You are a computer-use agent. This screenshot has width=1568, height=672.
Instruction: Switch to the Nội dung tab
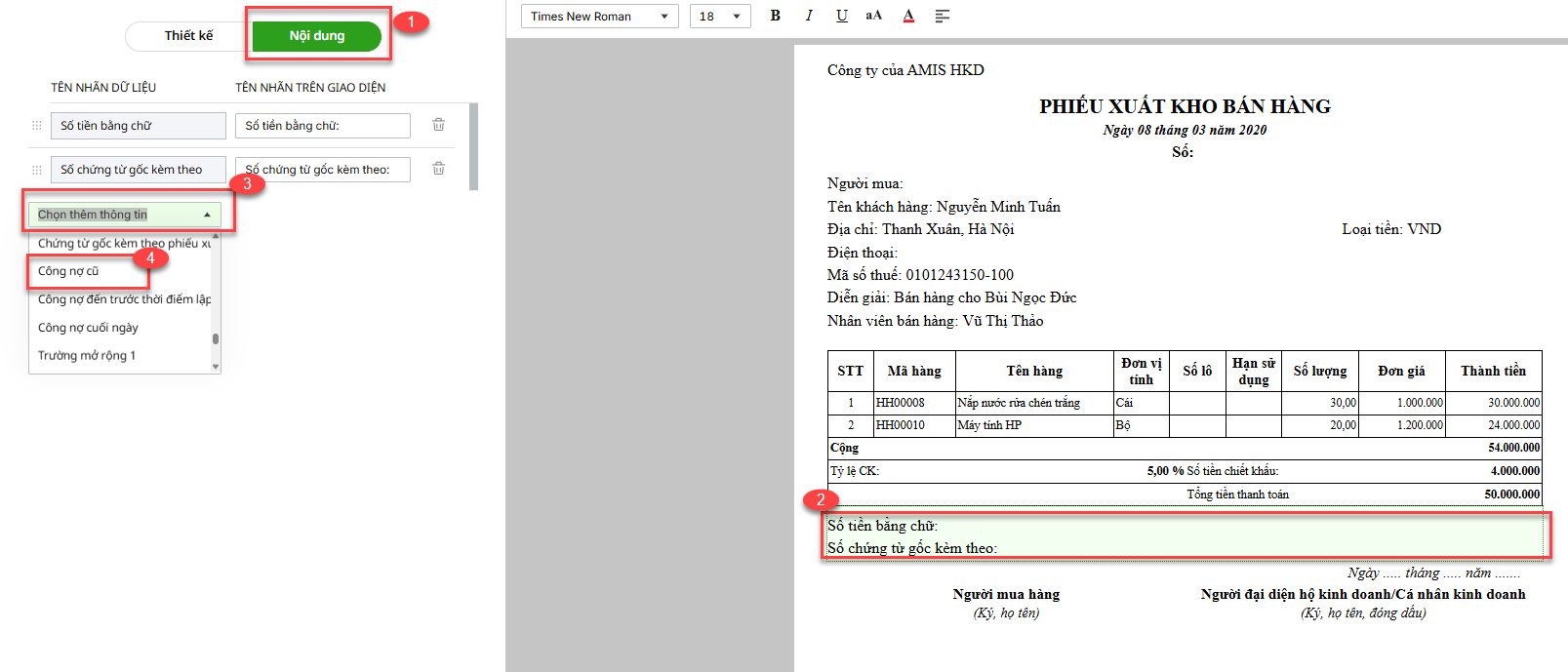pyautogui.click(x=317, y=36)
